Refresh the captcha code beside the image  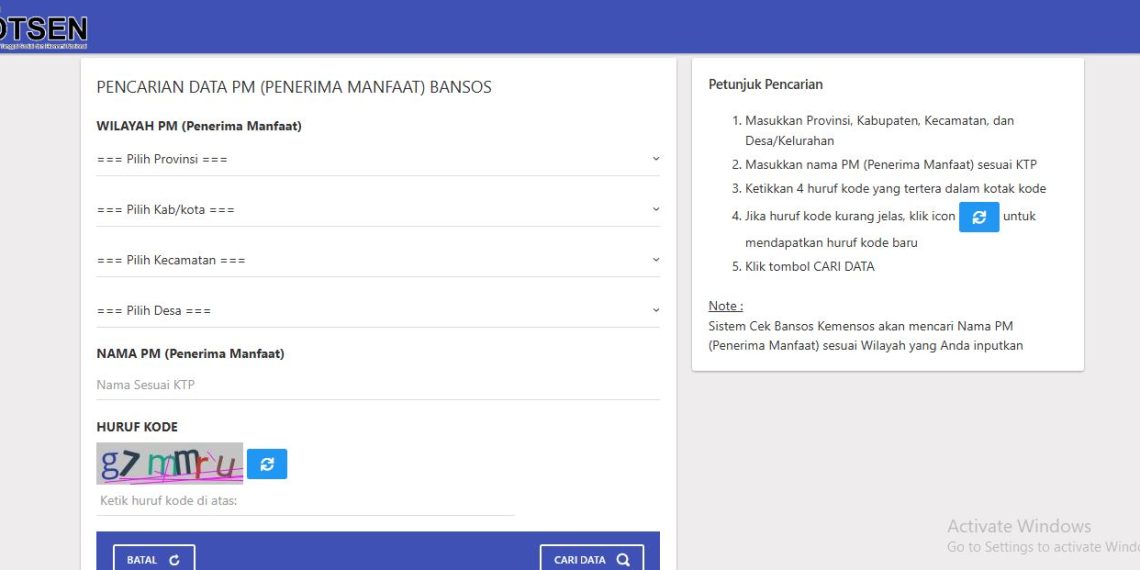267,464
